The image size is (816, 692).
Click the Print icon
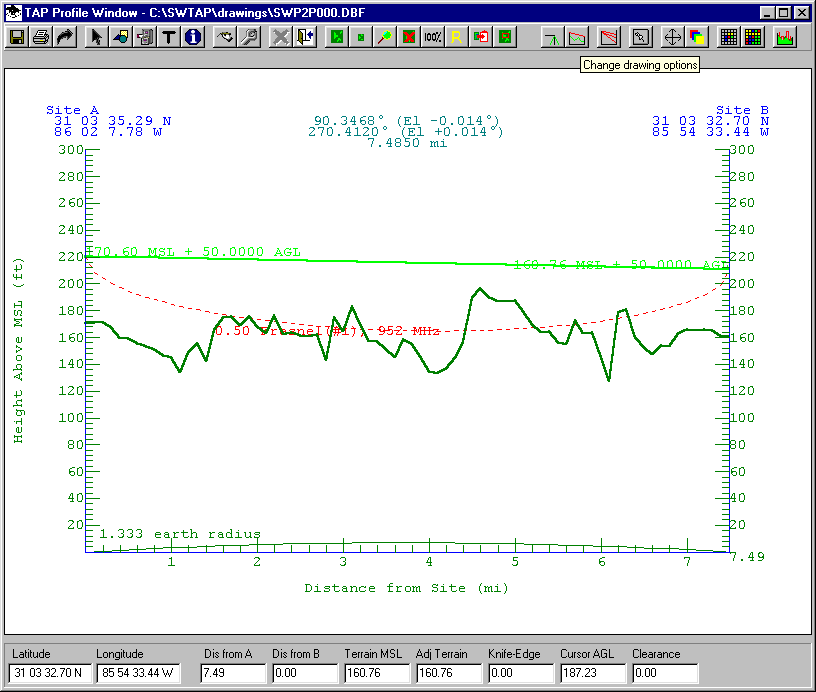(41, 37)
